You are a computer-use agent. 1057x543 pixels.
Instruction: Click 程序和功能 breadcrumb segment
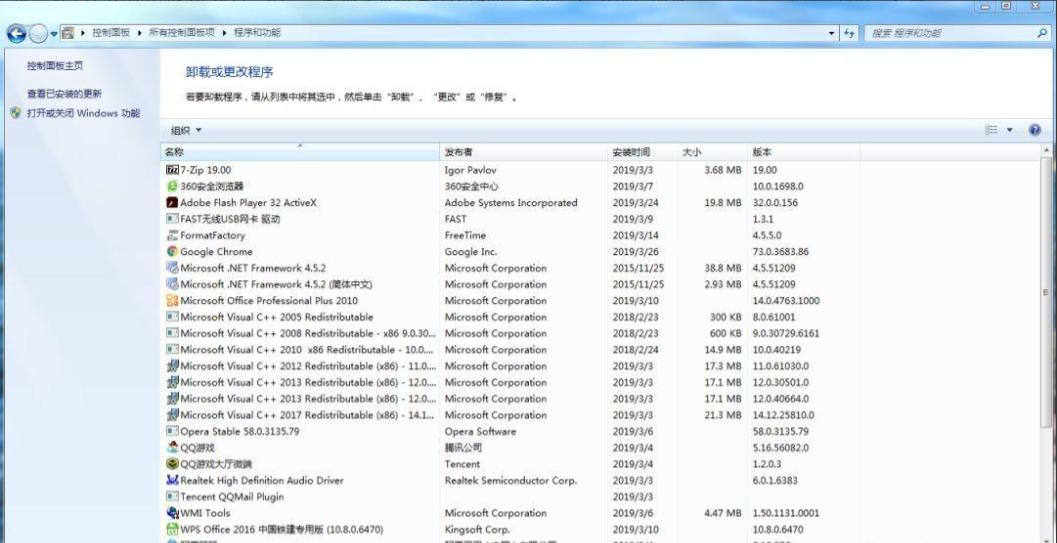pyautogui.click(x=257, y=32)
